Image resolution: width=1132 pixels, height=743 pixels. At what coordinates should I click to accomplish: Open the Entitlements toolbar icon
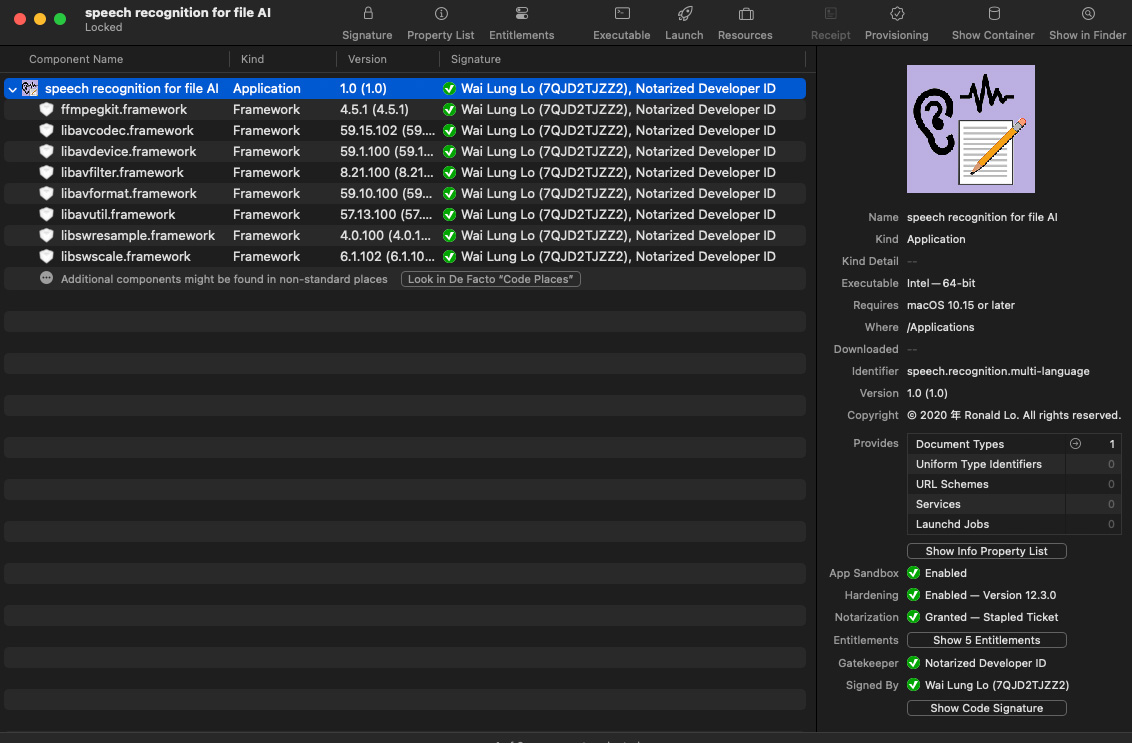[522, 14]
